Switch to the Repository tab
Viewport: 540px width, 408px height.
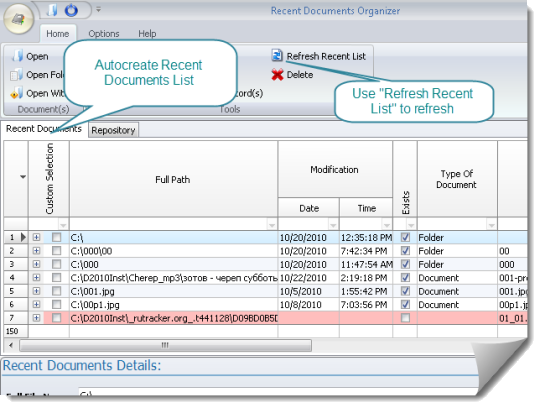tap(113, 130)
